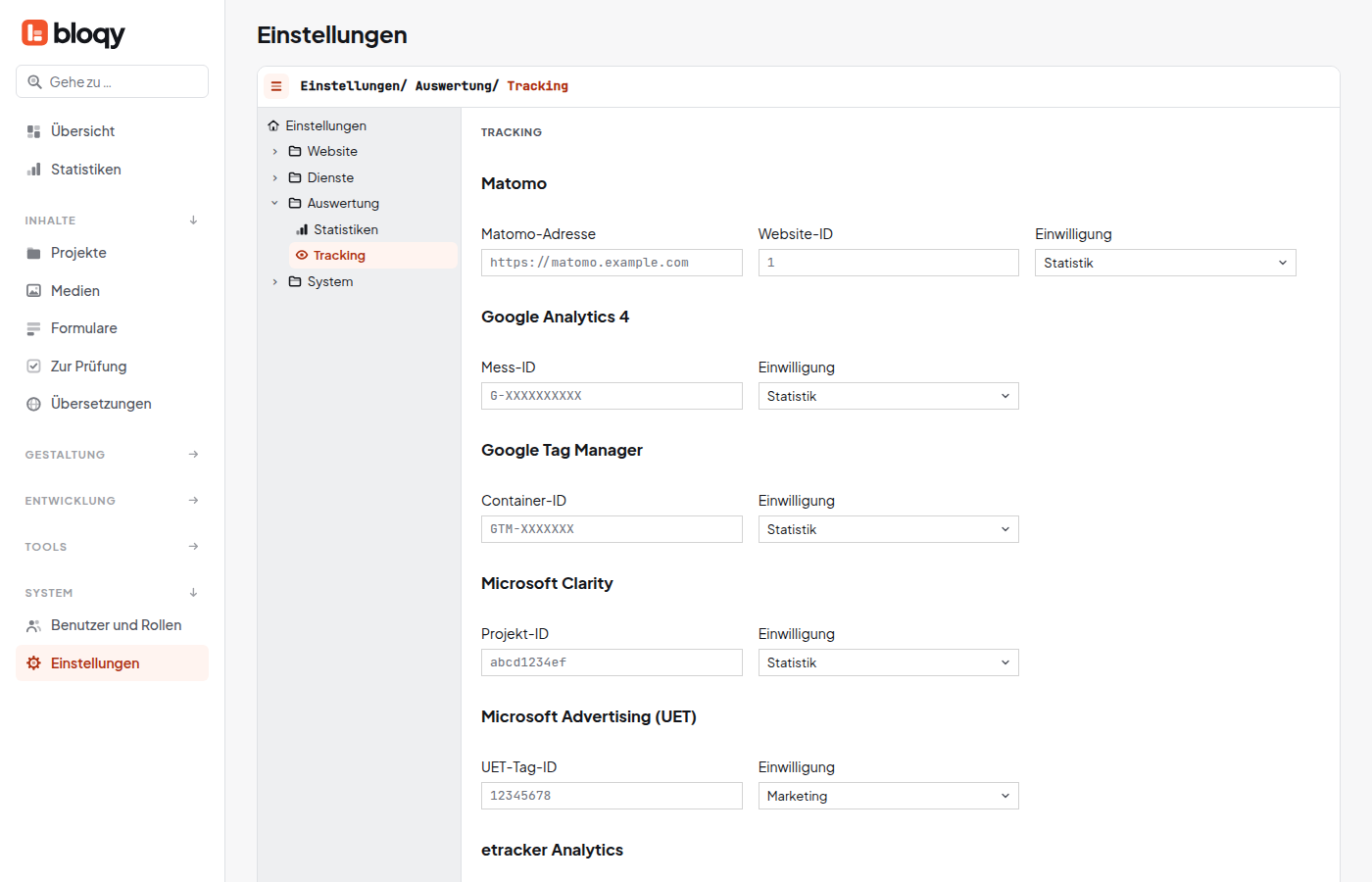Click the Formulare icon in sidebar
1372x882 pixels.
[x=33, y=328]
